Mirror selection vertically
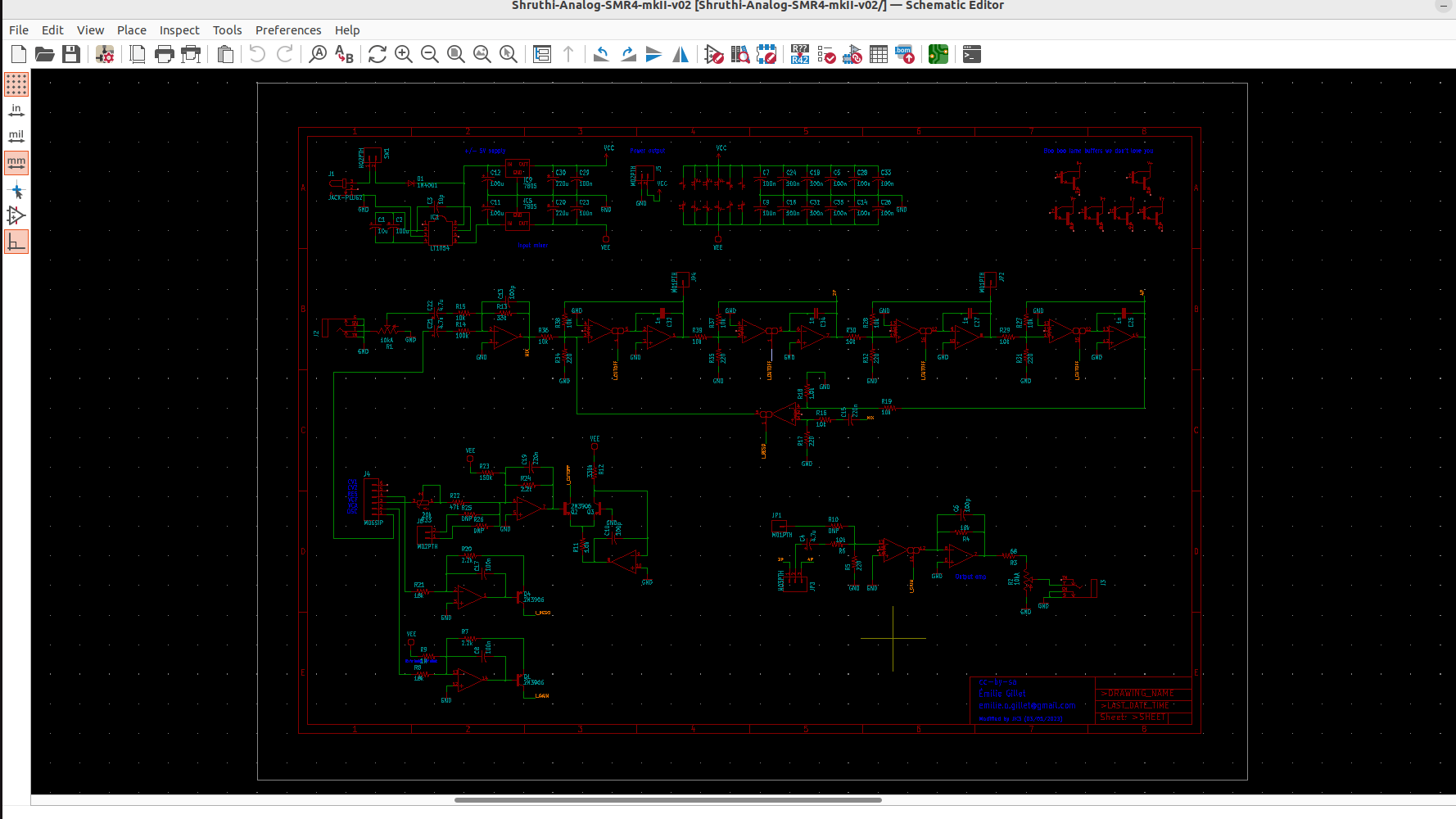Image resolution: width=1456 pixels, height=819 pixels. [653, 54]
